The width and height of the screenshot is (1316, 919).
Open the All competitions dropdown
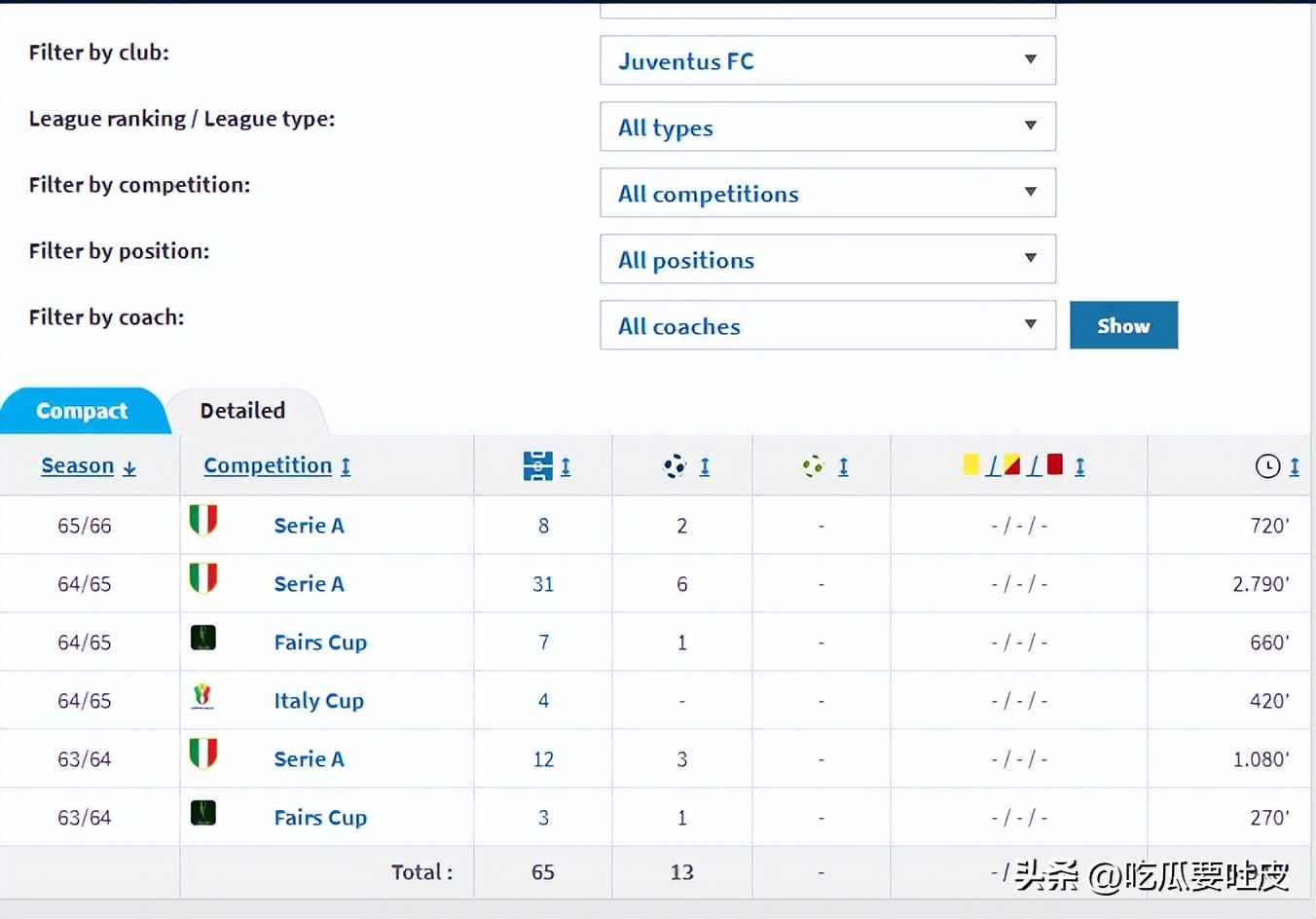(x=827, y=193)
